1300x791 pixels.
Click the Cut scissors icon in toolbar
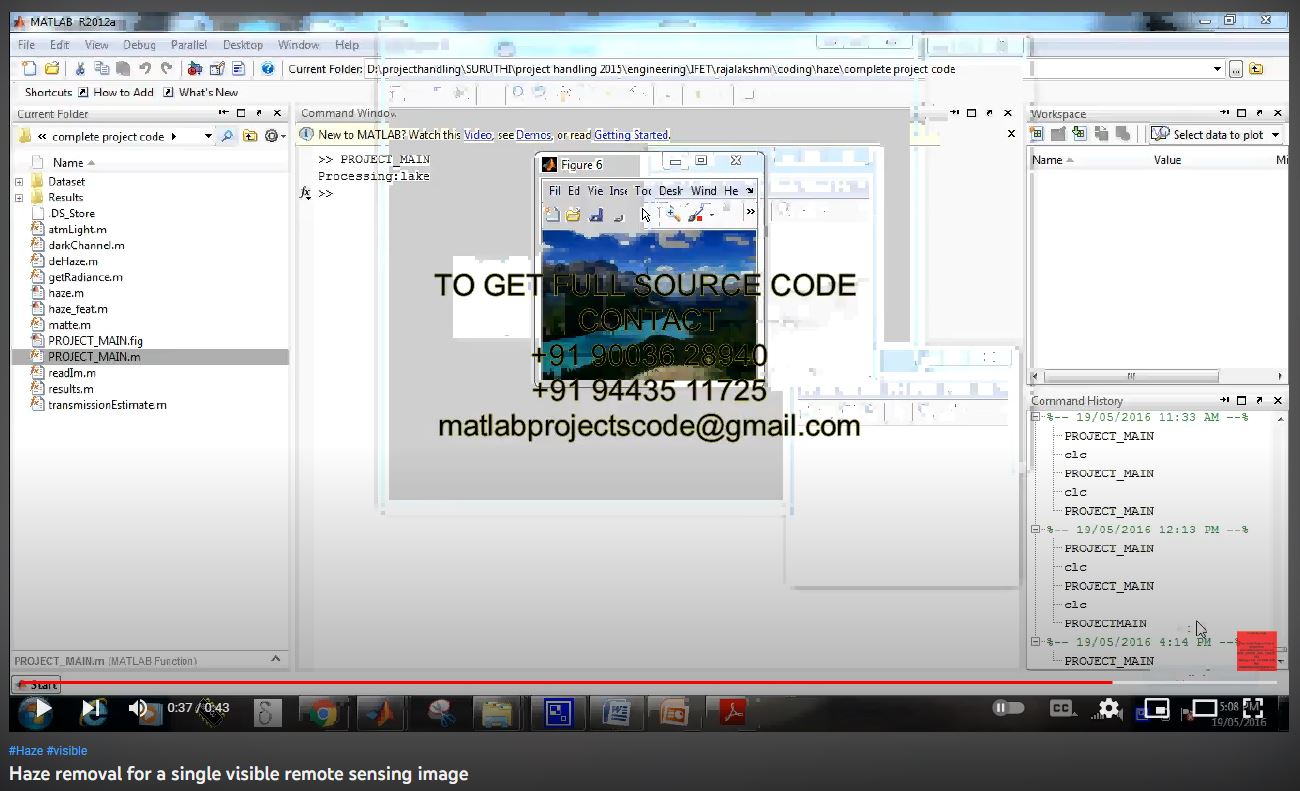(x=80, y=69)
